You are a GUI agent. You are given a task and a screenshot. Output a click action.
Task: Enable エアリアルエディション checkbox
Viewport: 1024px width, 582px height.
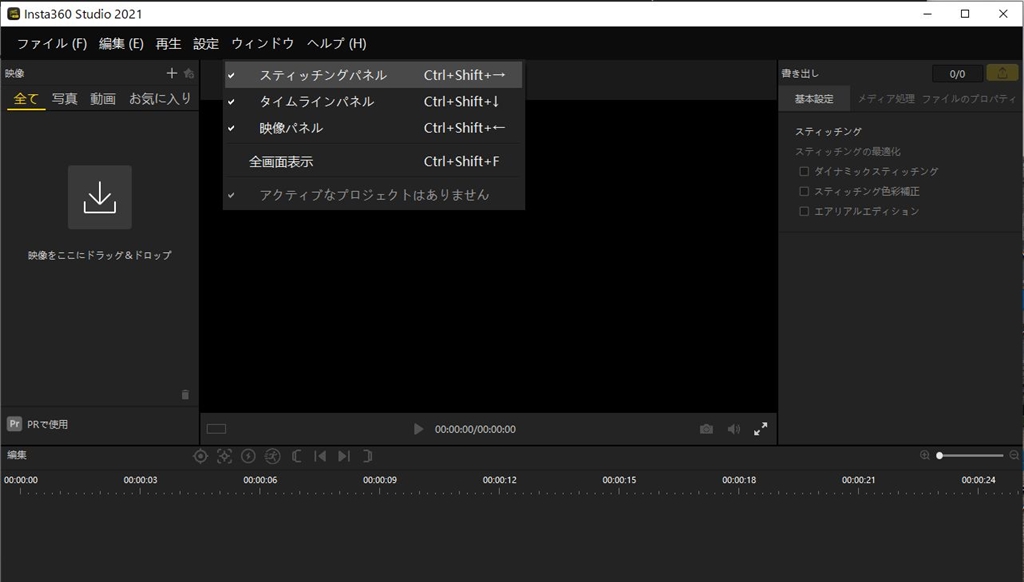(804, 211)
